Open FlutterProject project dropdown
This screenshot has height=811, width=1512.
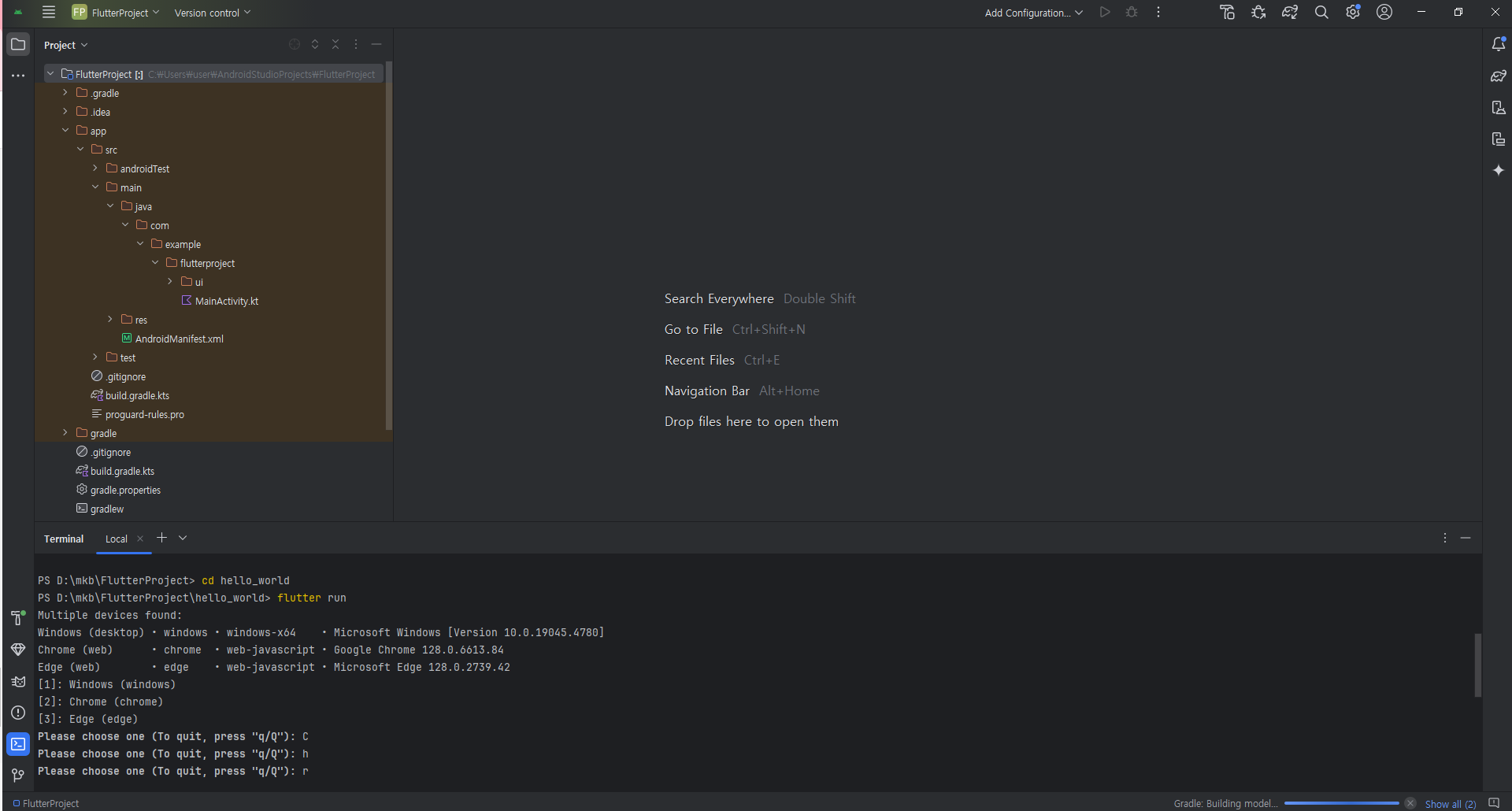click(x=116, y=13)
